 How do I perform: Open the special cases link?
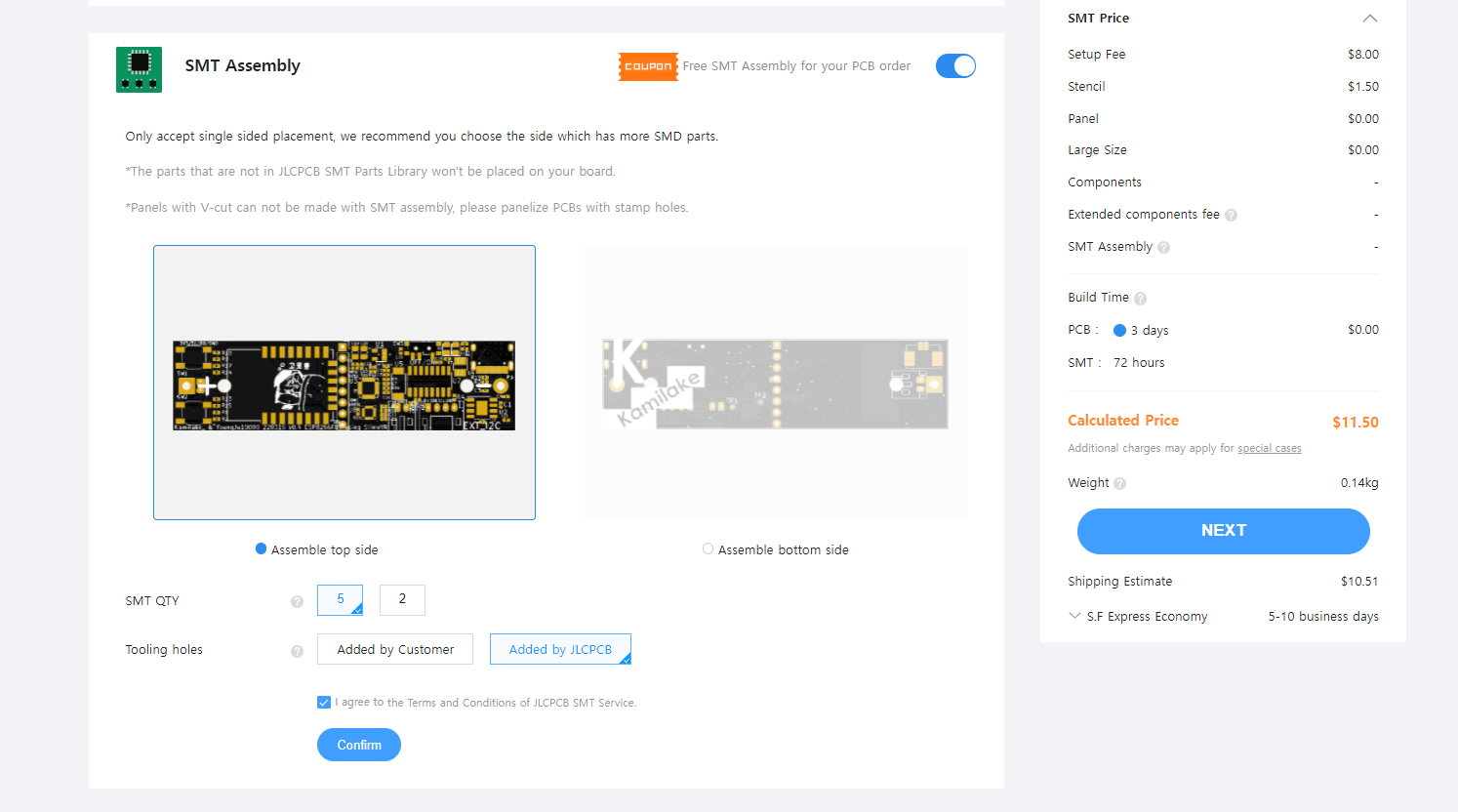1270,449
